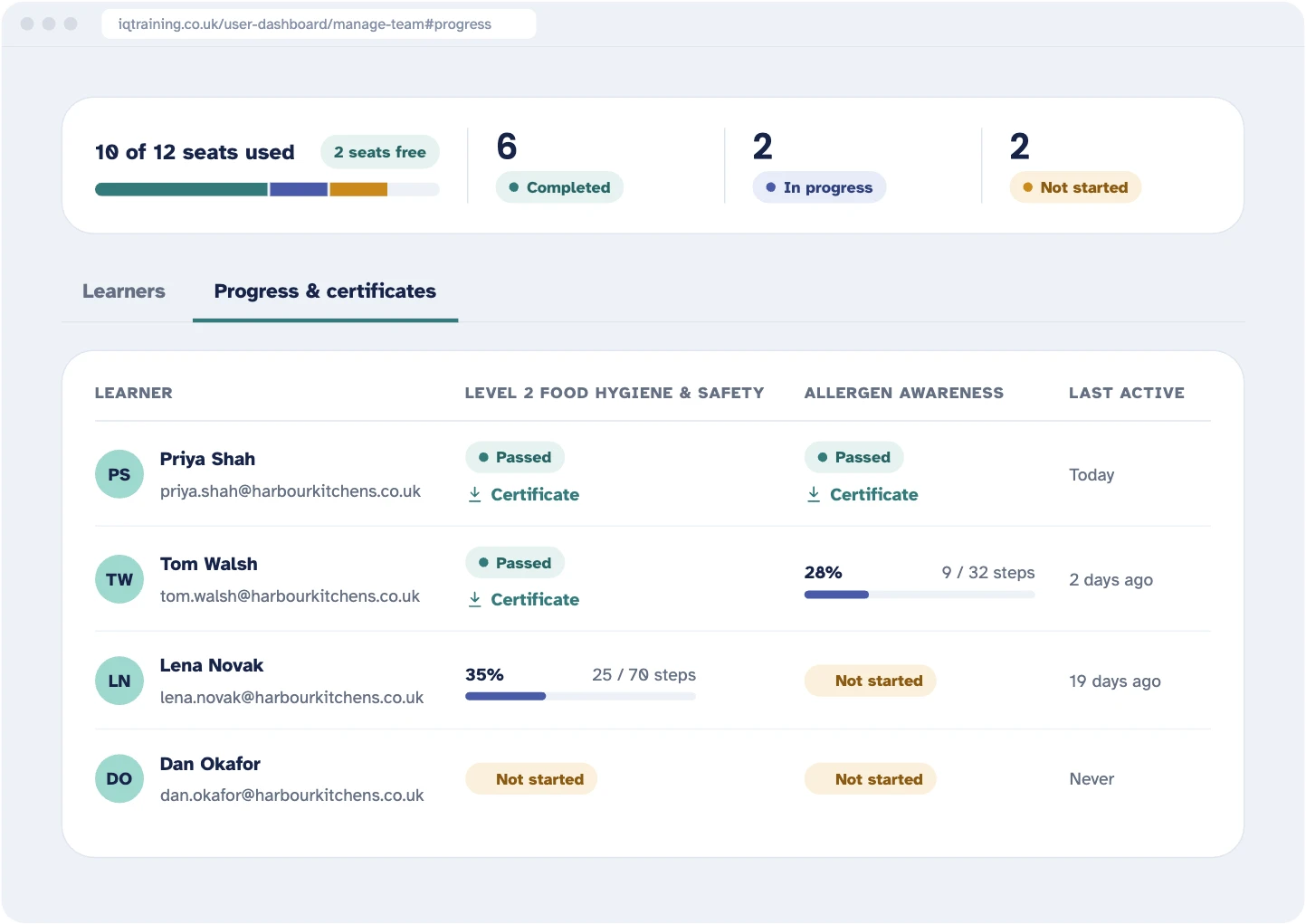Click Tom Walsh's 28% allergen progress bar
The height and width of the screenshot is (924, 1306).
click(920, 595)
